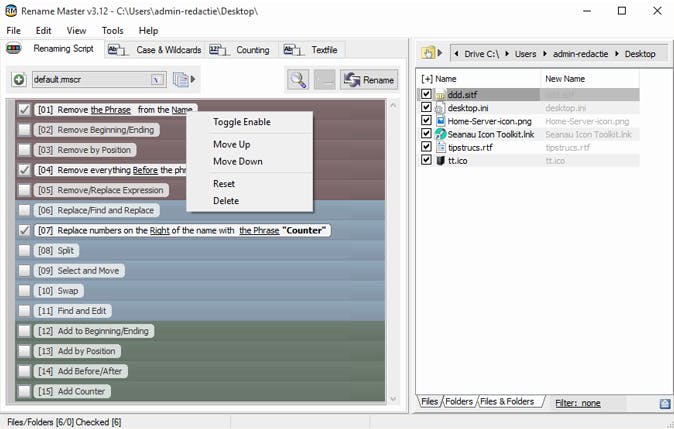The width and height of the screenshot is (674, 429).
Task: Select step 11 Find and Edit
Action: pos(73,311)
